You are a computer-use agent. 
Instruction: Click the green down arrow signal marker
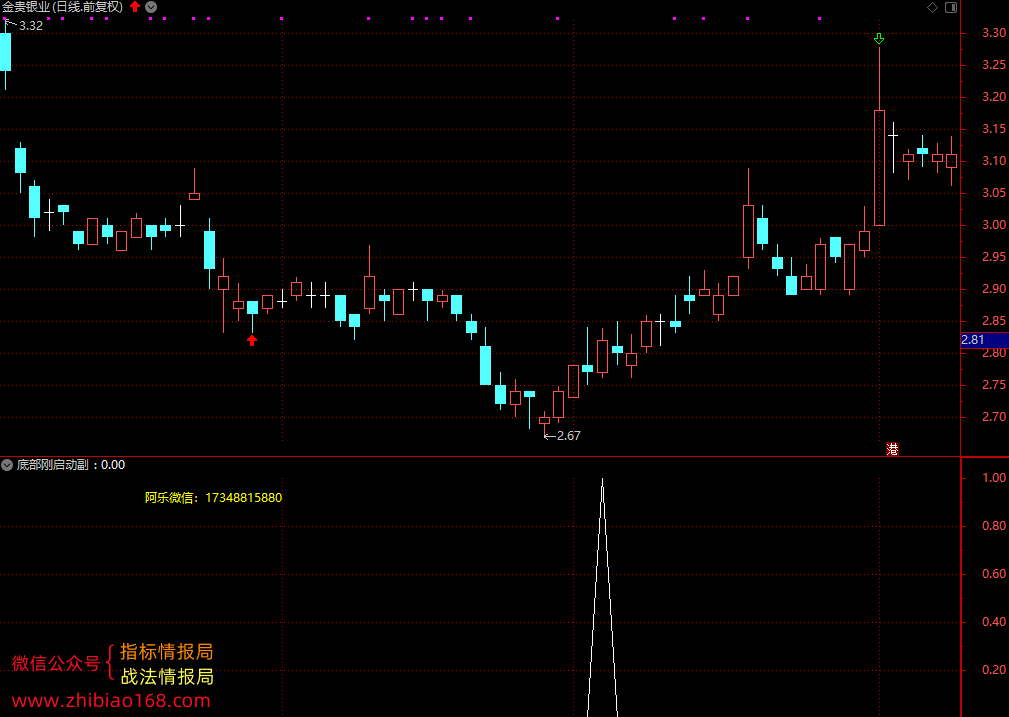pos(879,39)
